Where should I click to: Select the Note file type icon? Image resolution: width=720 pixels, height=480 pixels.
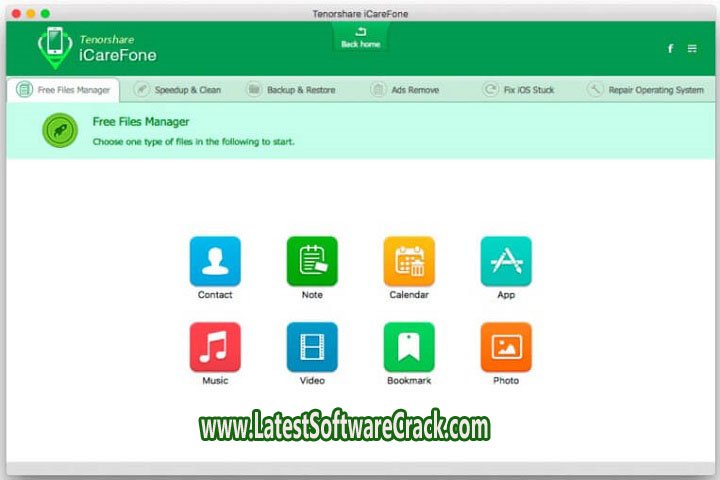point(312,261)
